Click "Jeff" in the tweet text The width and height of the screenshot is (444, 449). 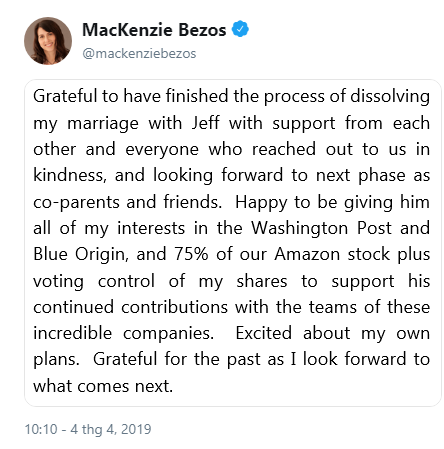pyautogui.click(x=206, y=123)
